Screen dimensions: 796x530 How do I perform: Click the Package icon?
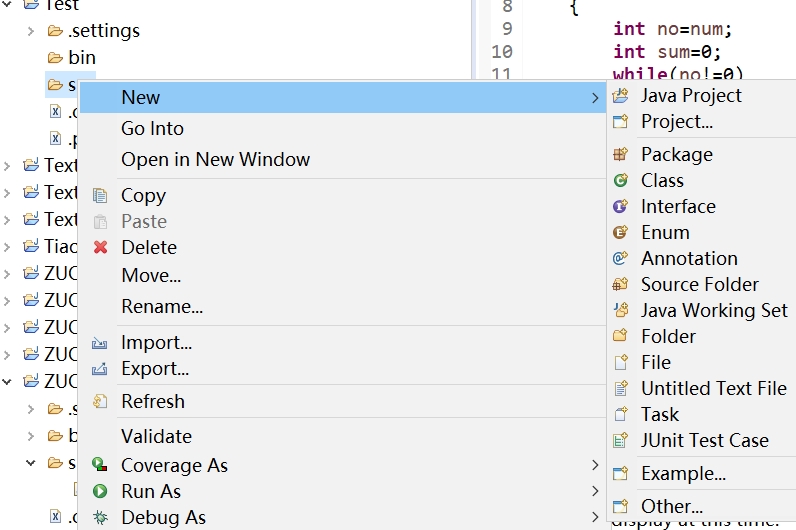(x=621, y=155)
